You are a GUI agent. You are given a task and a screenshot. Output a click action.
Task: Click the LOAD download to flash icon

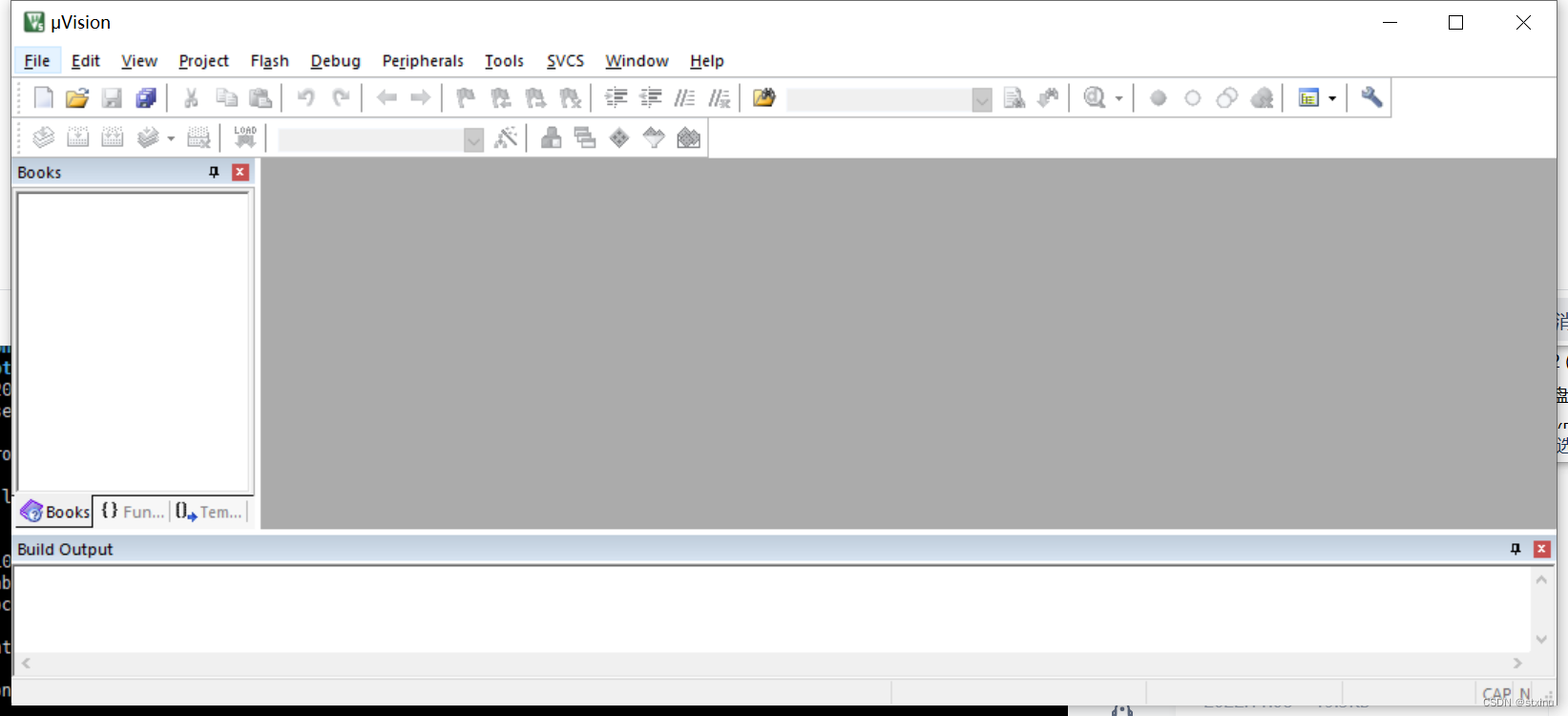[x=245, y=138]
